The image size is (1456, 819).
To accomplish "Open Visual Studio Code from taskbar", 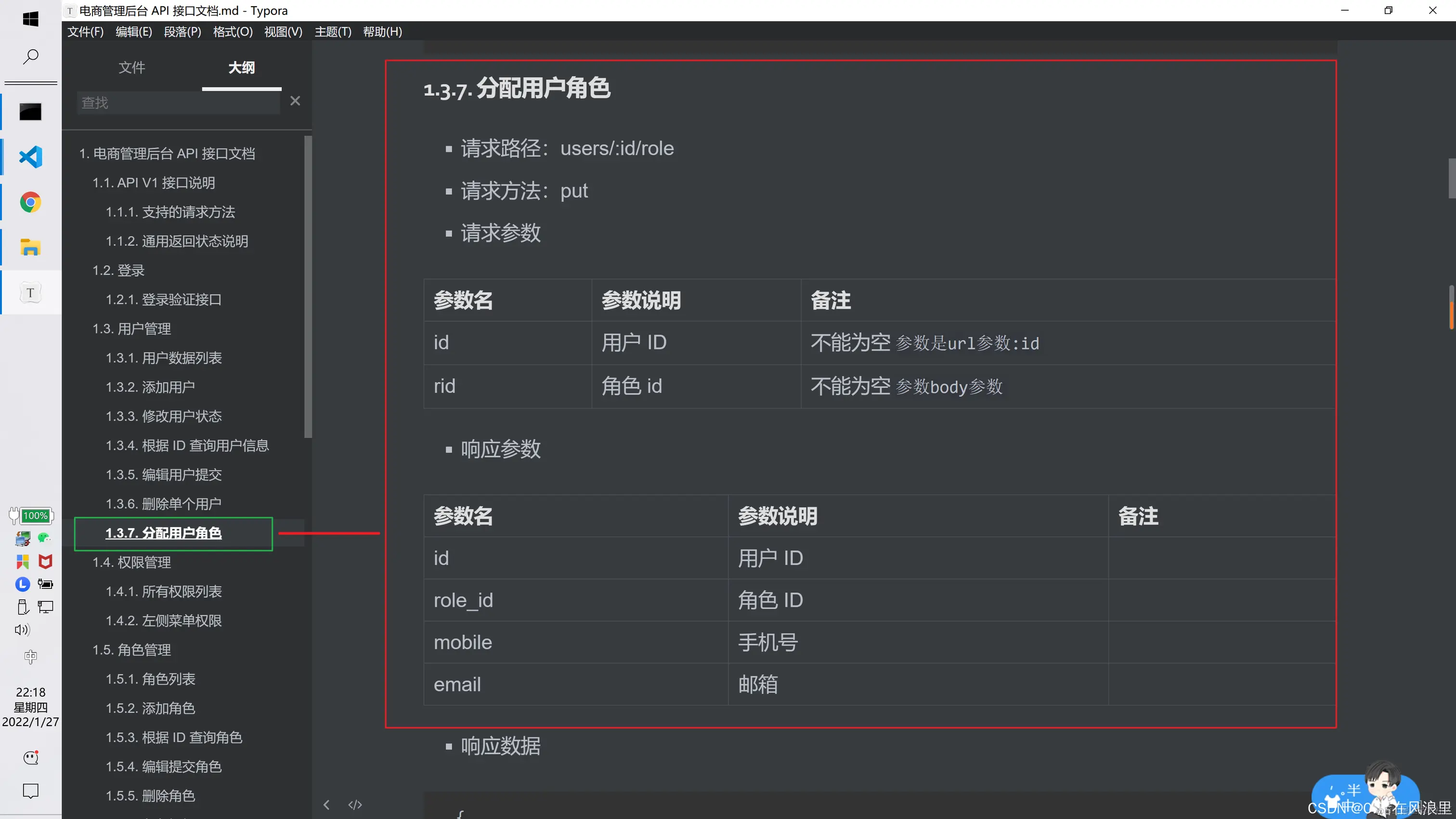I will point(30,157).
